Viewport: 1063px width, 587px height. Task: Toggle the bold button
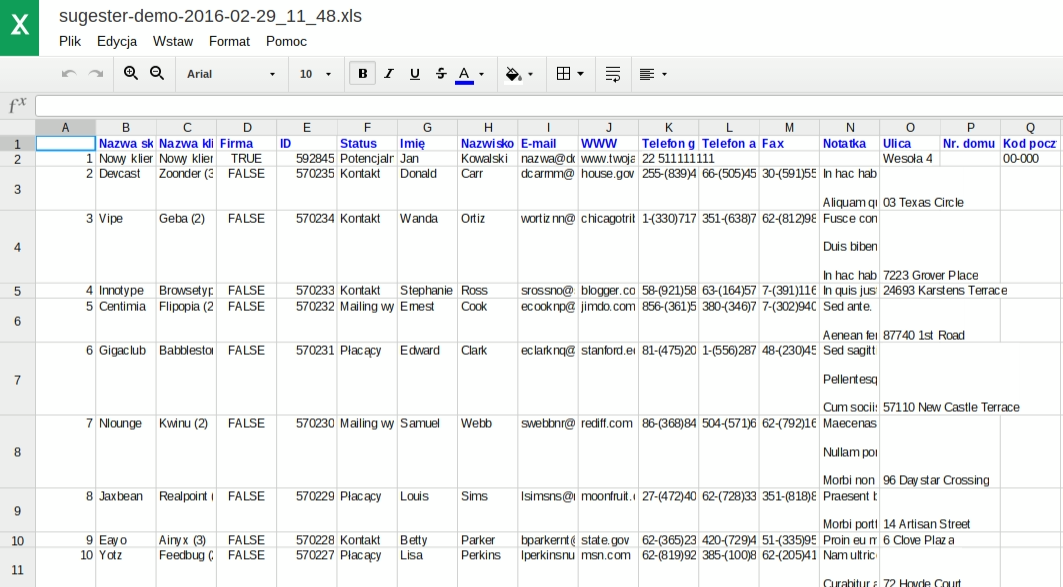click(x=362, y=74)
